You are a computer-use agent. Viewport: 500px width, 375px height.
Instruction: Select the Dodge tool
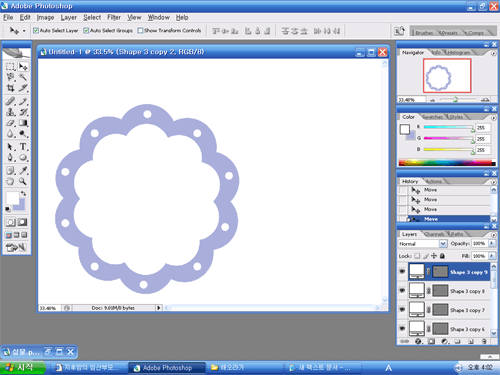tap(23, 134)
